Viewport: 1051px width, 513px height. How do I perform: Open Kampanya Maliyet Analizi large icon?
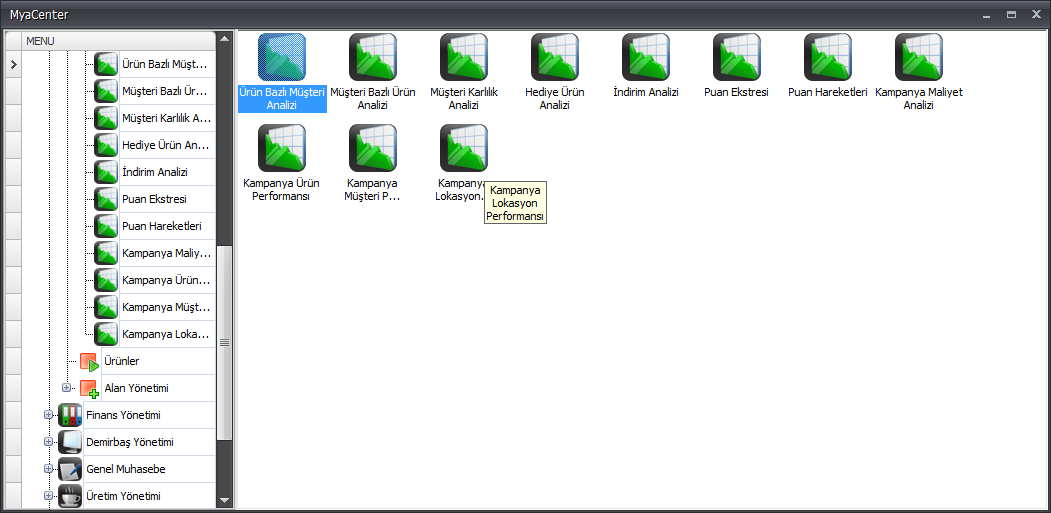[919, 57]
